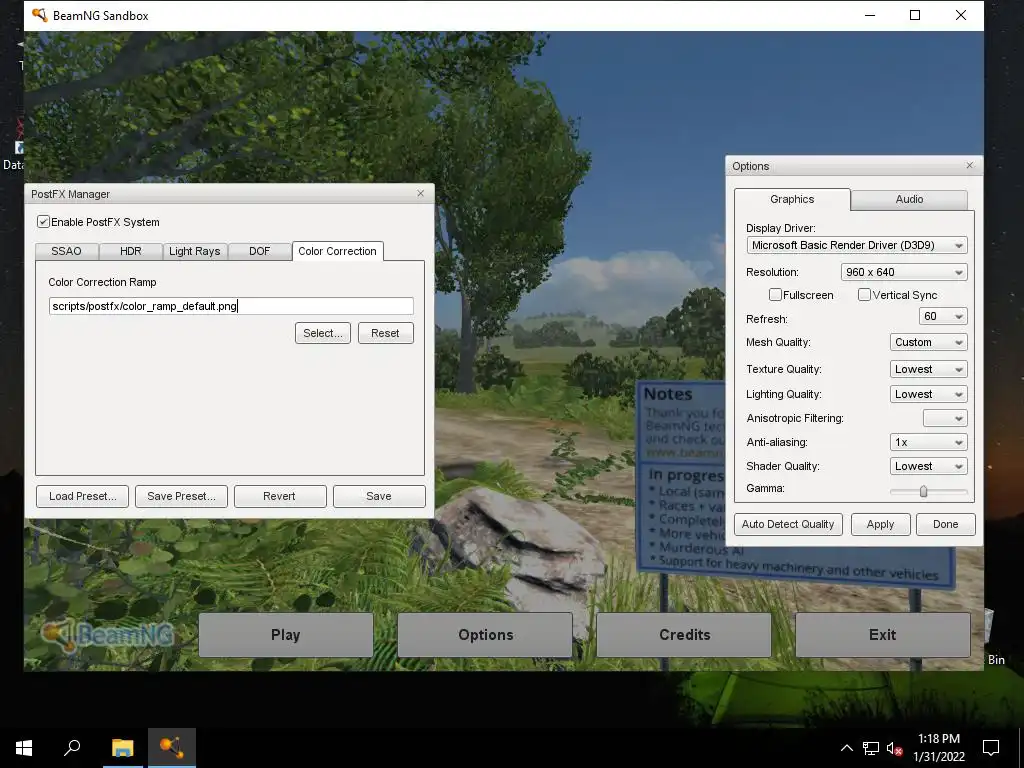The width and height of the screenshot is (1024, 768).
Task: Click the Revert button in PostFX Manager
Action: (x=280, y=496)
